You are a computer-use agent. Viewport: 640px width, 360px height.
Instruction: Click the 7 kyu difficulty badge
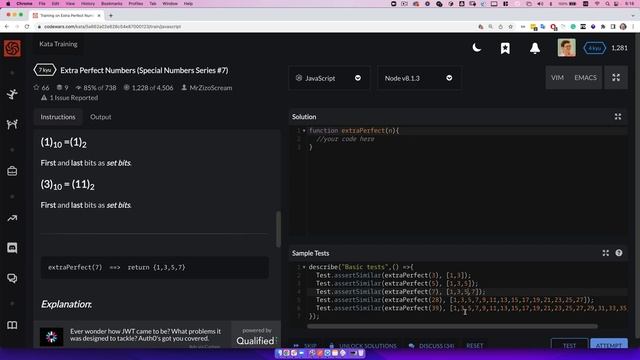[x=44, y=70]
